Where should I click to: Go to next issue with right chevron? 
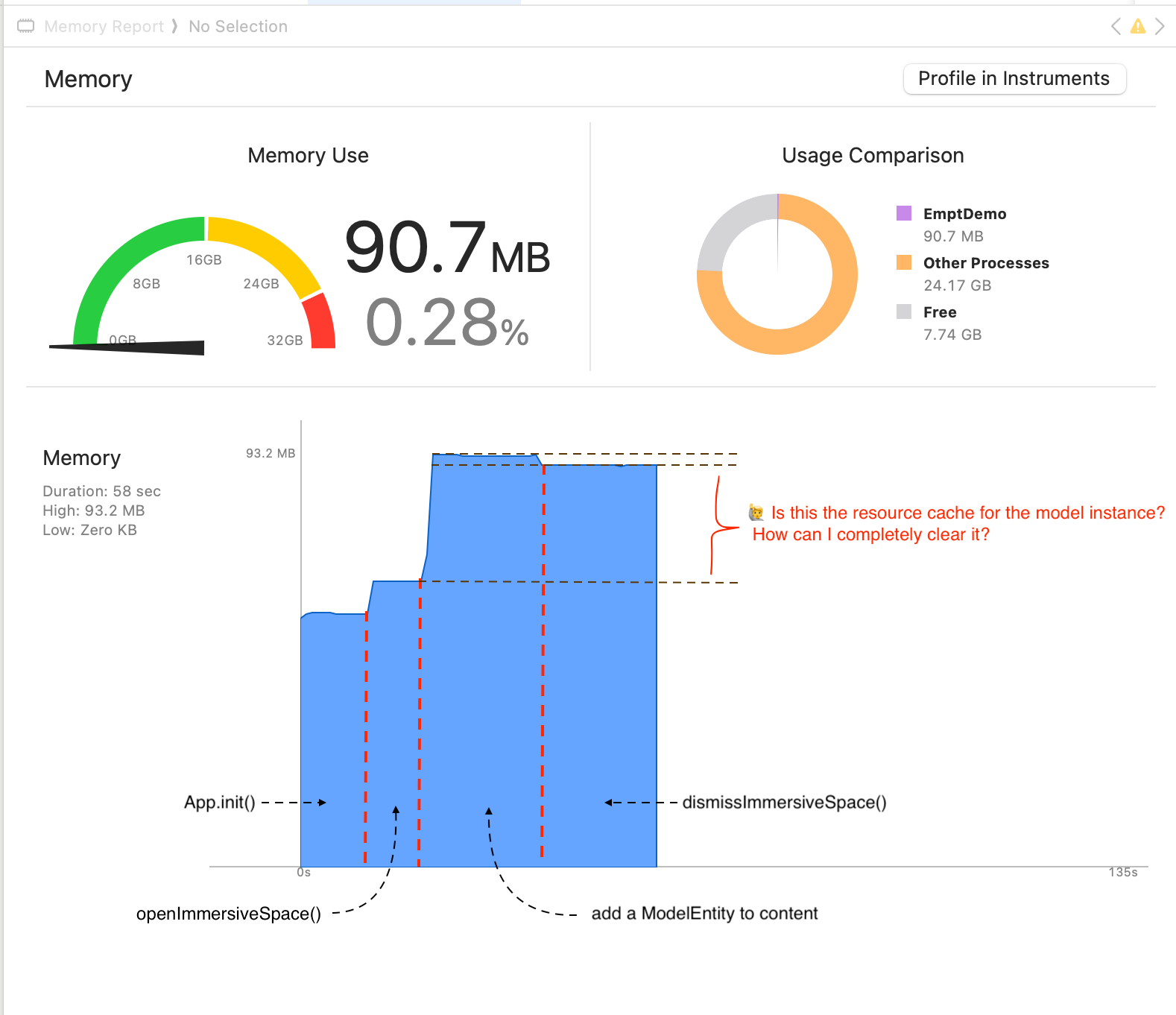[x=1160, y=26]
